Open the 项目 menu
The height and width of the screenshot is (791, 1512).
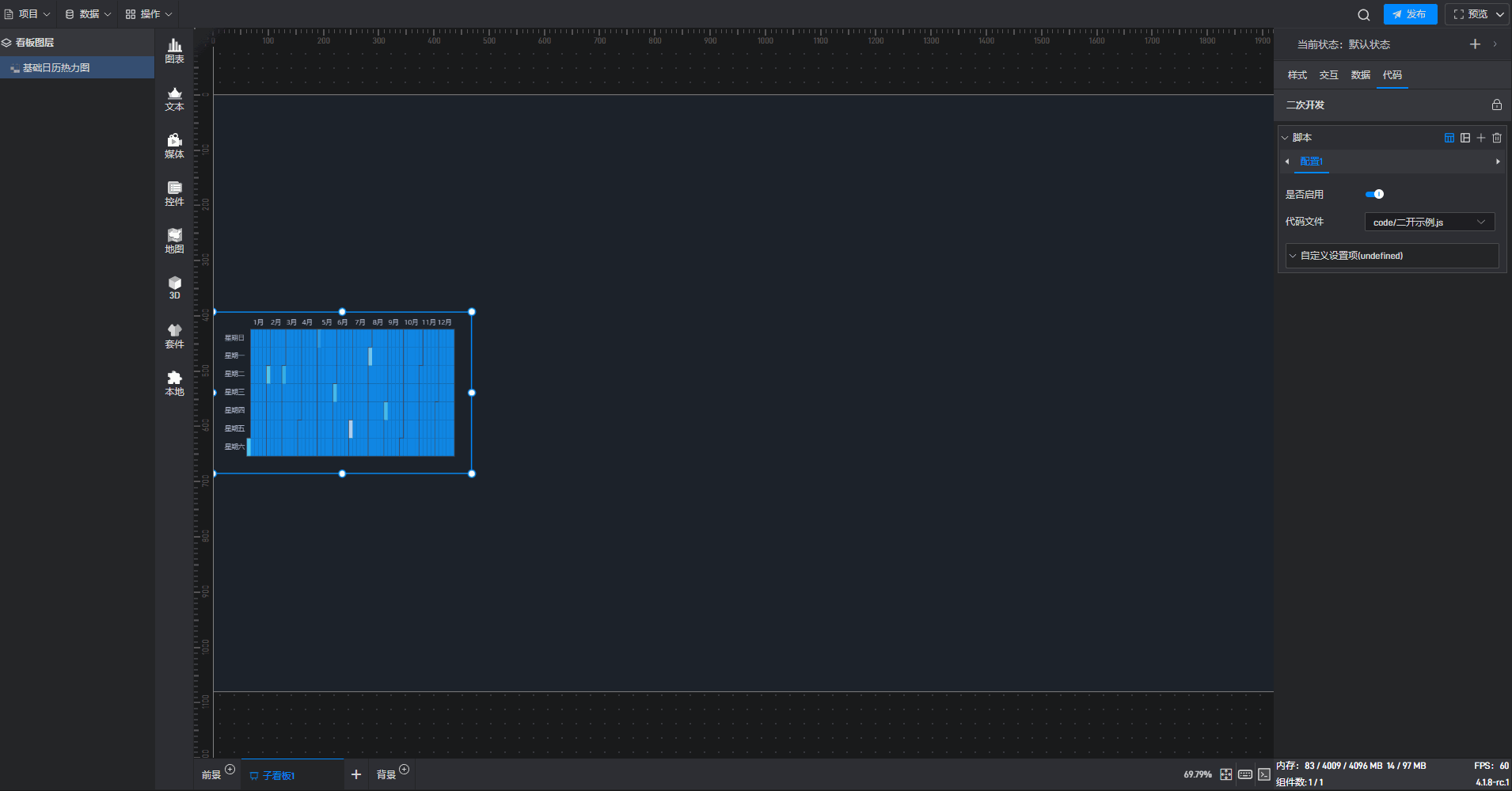coord(28,14)
